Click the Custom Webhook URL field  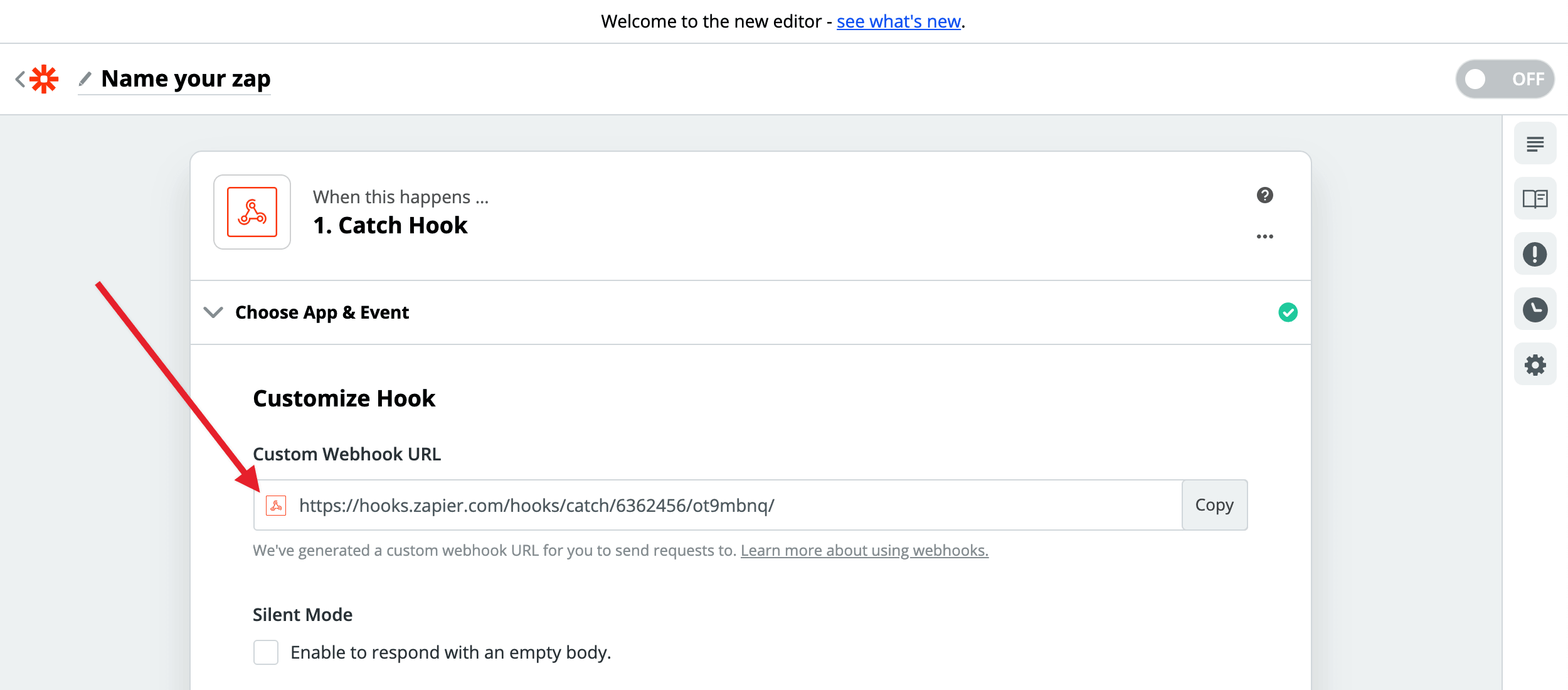tap(721, 505)
